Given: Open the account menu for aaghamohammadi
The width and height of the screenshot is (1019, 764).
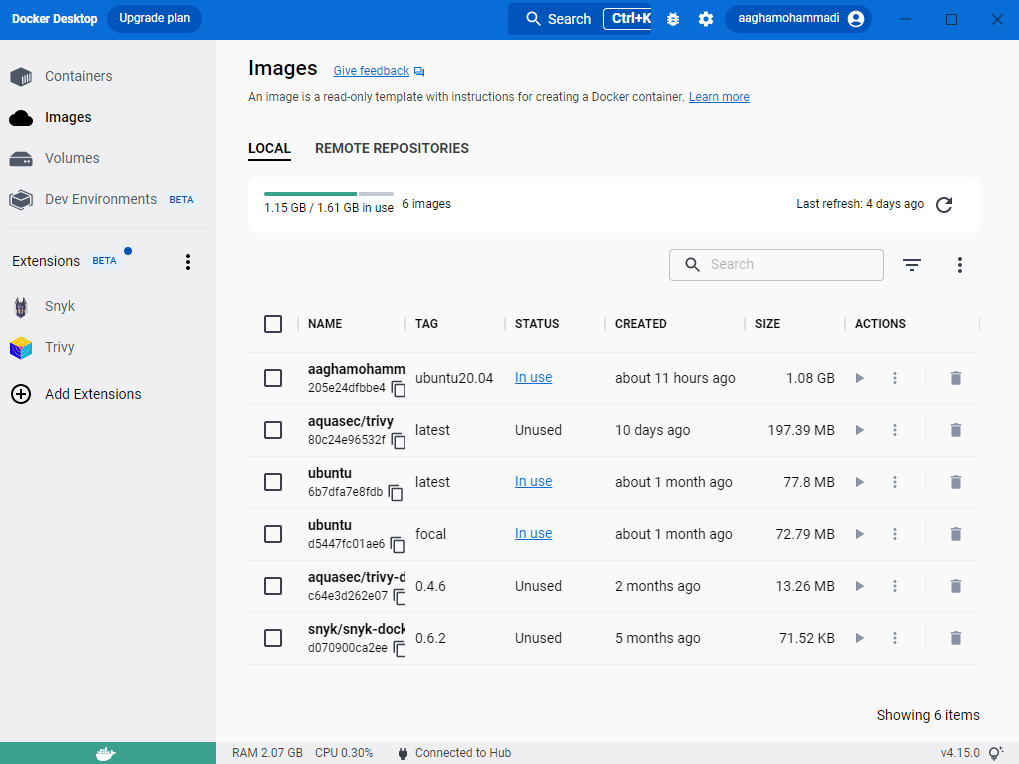Looking at the screenshot, I should point(797,19).
